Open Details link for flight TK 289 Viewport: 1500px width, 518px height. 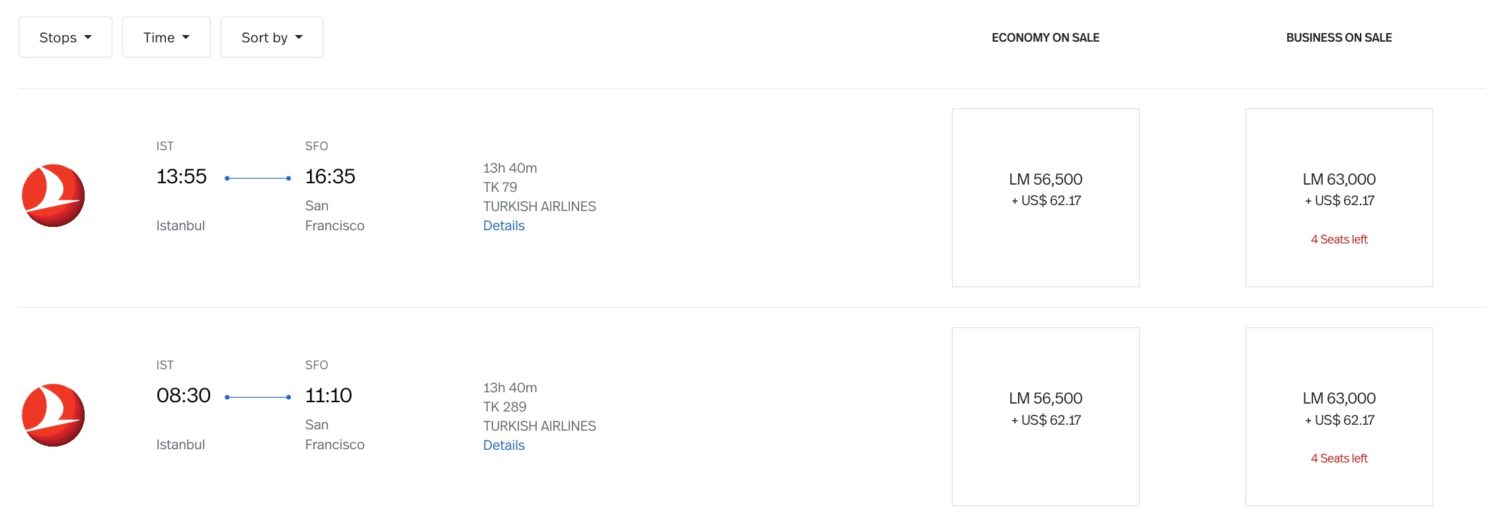[x=504, y=445]
